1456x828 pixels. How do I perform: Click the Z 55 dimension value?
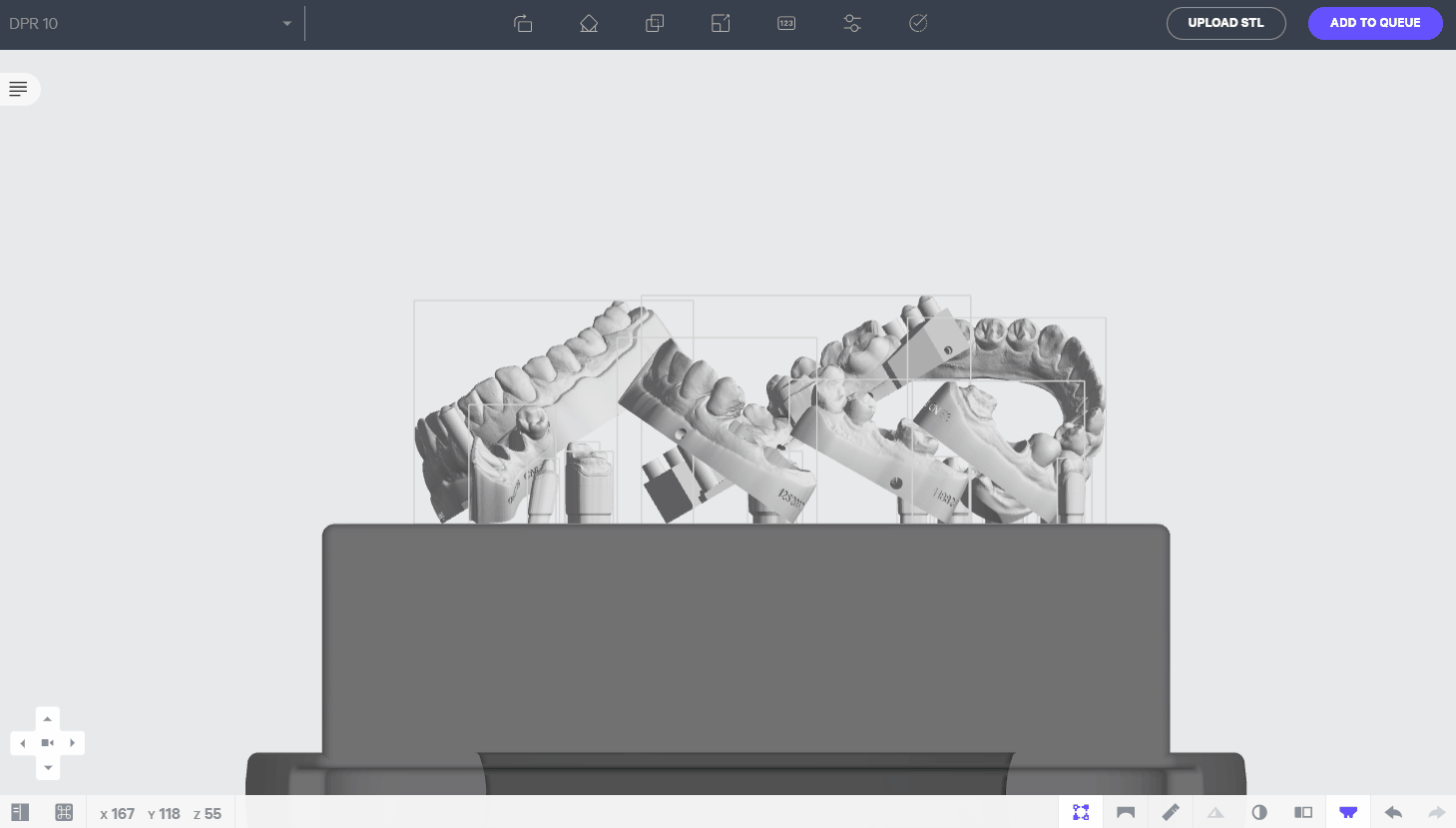pyautogui.click(x=208, y=814)
